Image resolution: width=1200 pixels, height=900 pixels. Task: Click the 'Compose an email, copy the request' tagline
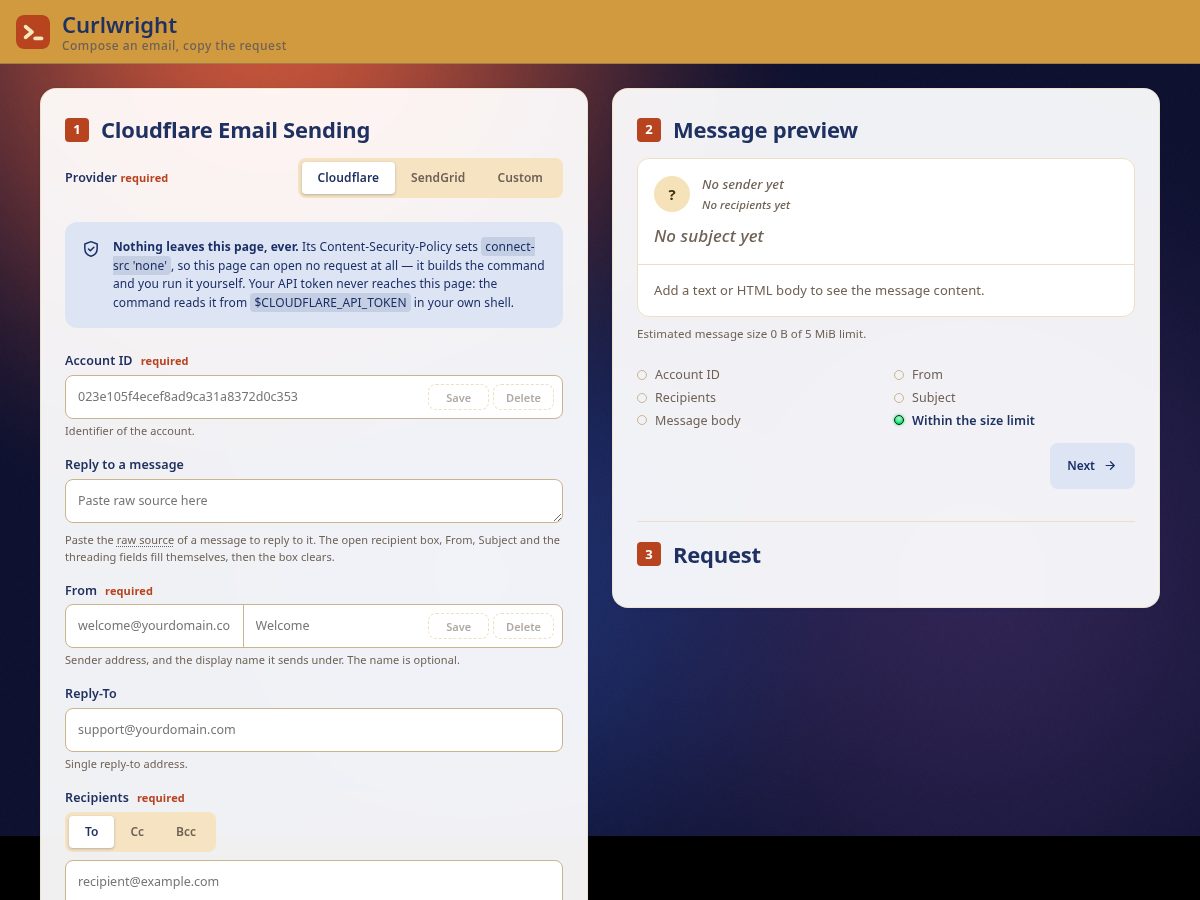174,46
